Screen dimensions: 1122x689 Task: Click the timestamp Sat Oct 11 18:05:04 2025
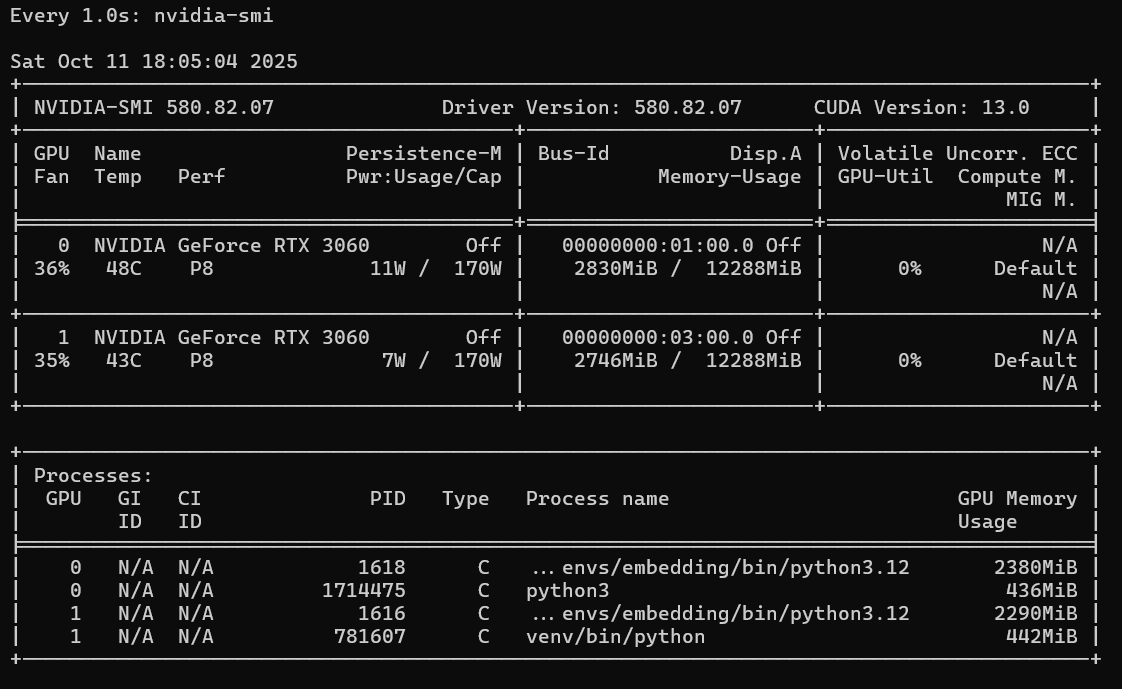pyautogui.click(x=154, y=62)
